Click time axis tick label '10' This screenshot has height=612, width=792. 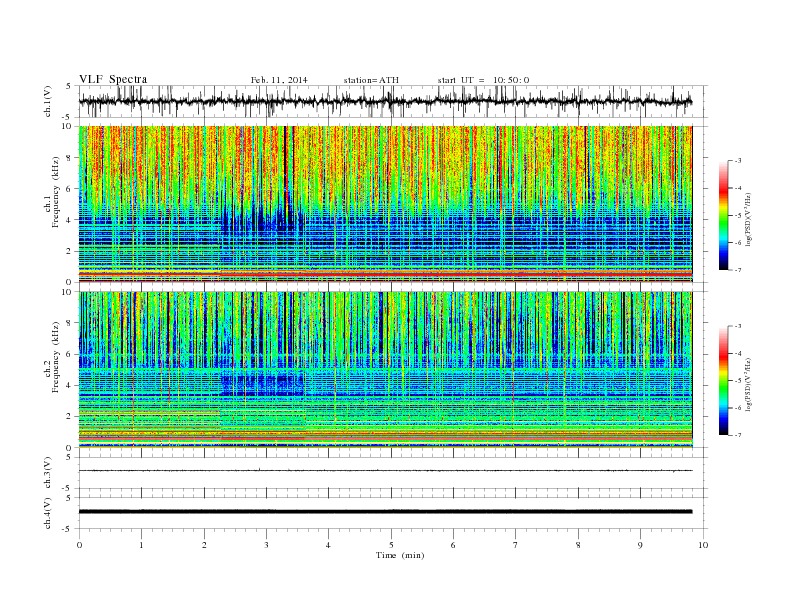[703, 545]
